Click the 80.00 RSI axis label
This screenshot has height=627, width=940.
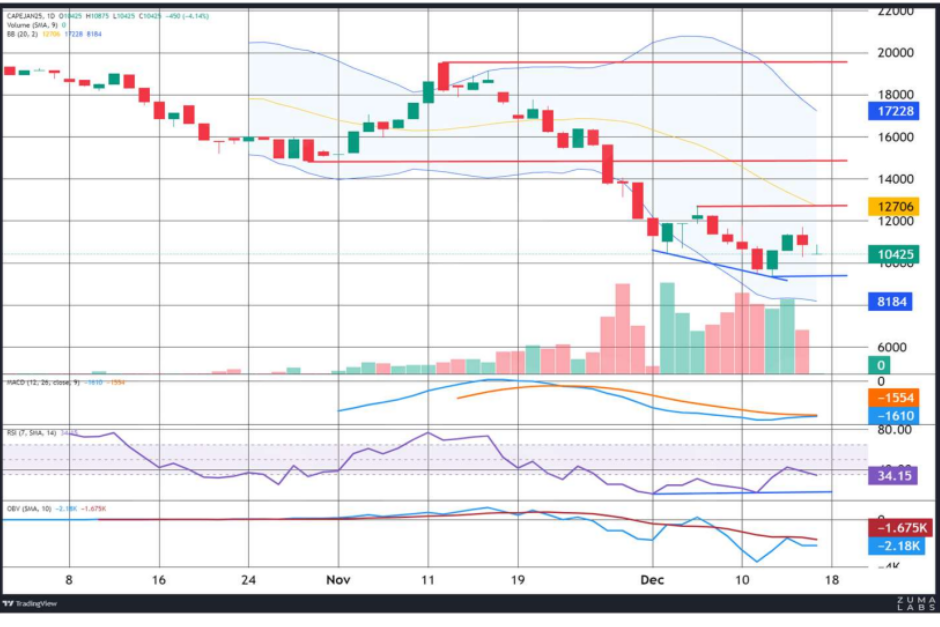894,430
